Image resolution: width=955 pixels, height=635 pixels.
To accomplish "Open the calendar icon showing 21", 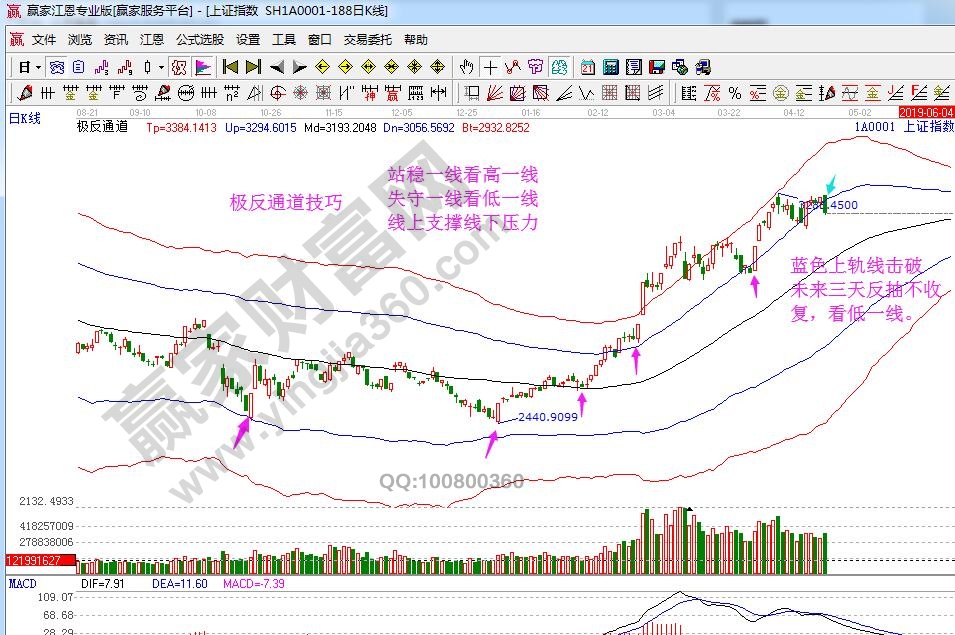I will tap(587, 68).
